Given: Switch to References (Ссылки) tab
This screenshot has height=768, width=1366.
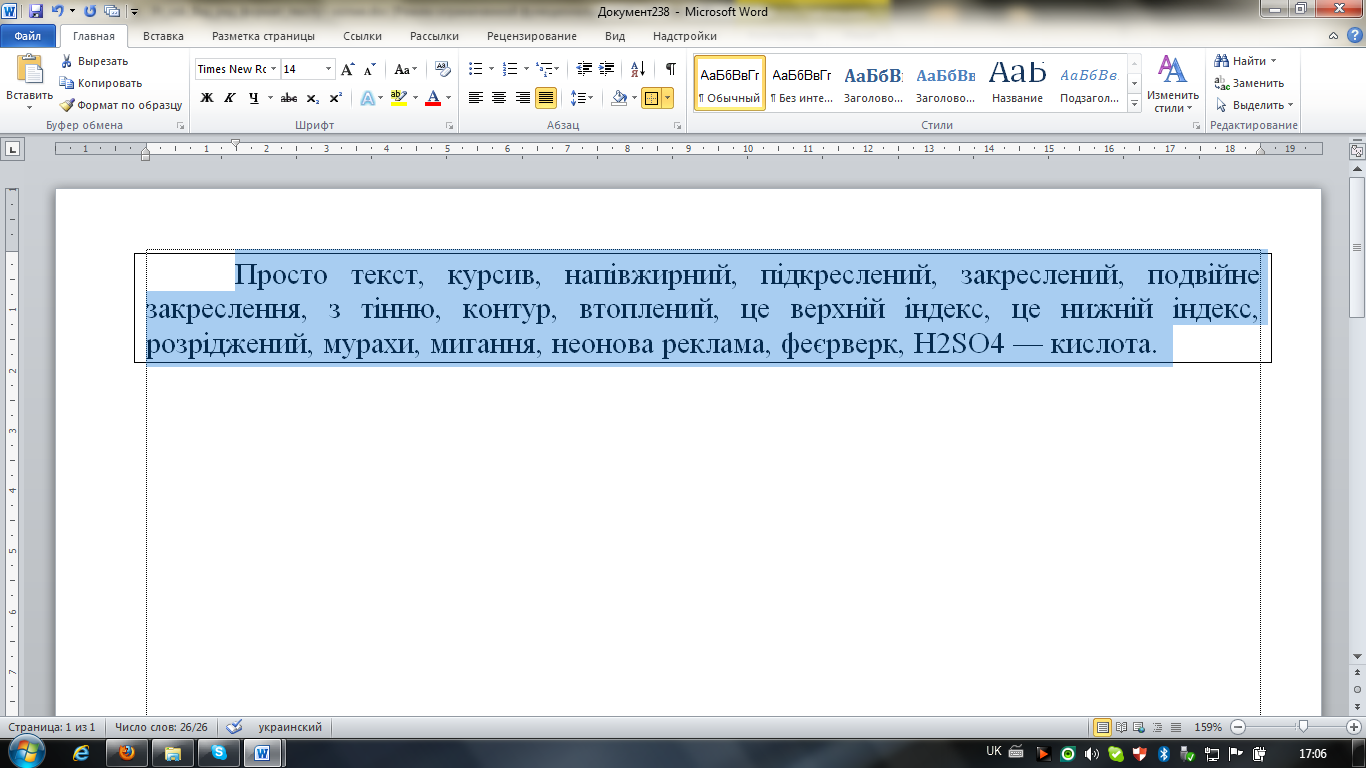Looking at the screenshot, I should click(362, 36).
